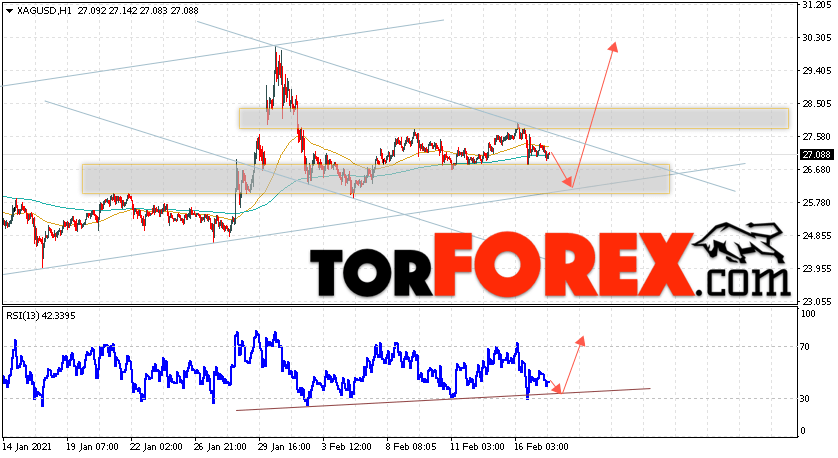
Task: Select the RSI scale level 70
Action: (x=806, y=347)
